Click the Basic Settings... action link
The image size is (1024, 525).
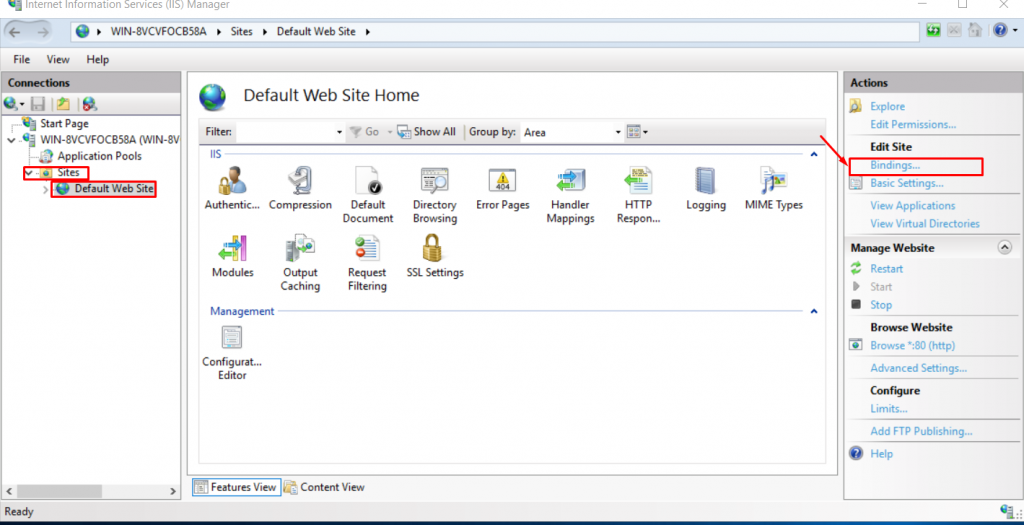coord(906,183)
